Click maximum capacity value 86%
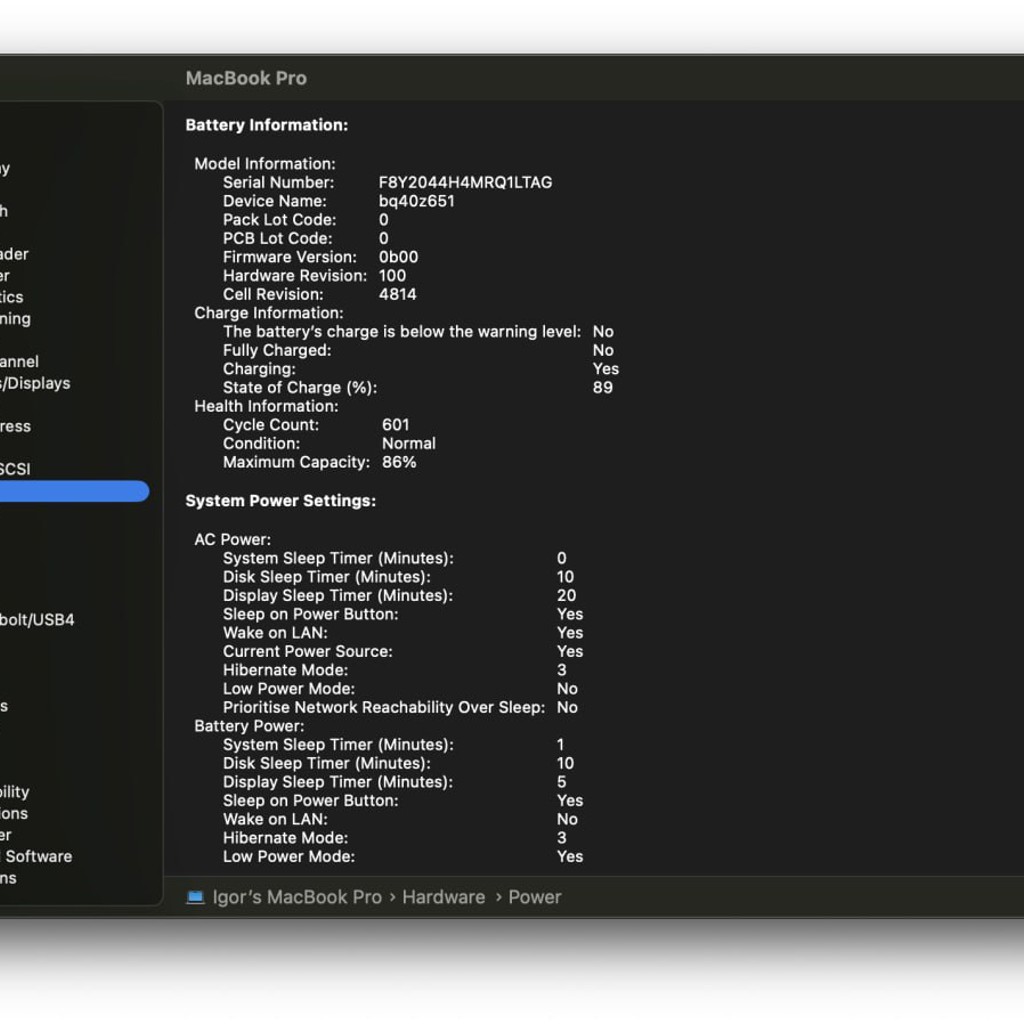Screen dimensions: 1024x1024 point(399,462)
